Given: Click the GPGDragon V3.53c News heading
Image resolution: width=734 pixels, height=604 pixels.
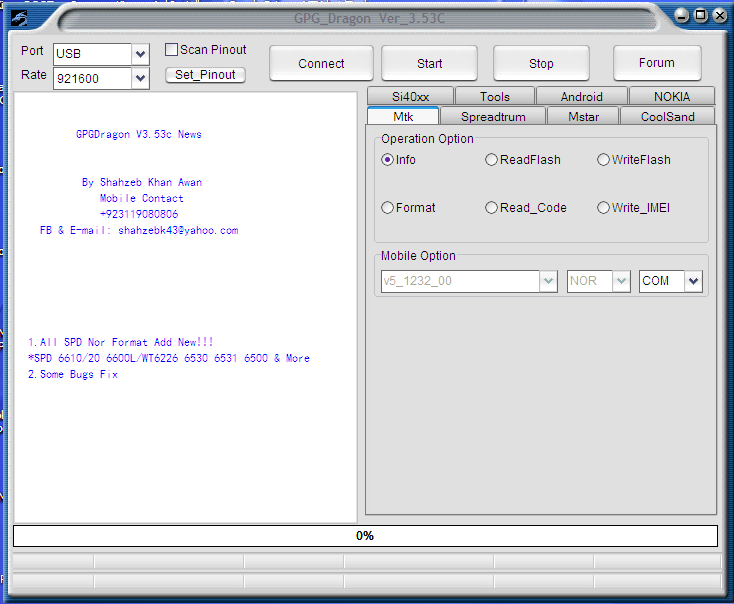Looking at the screenshot, I should pyautogui.click(x=139, y=134).
